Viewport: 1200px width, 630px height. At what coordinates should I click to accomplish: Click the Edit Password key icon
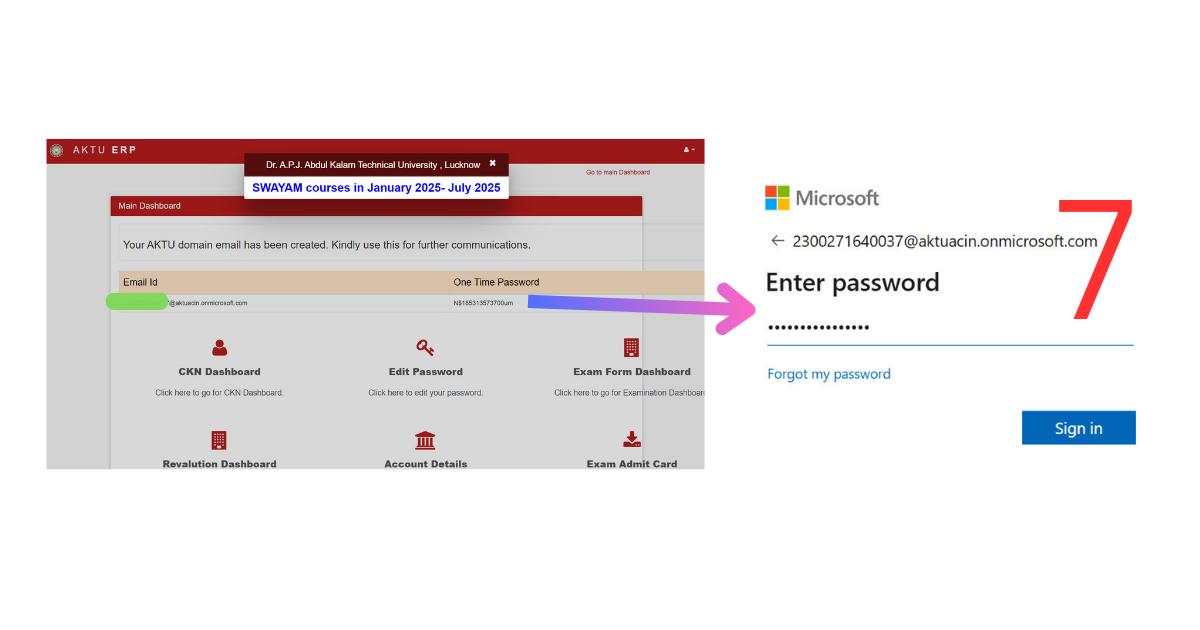click(425, 348)
